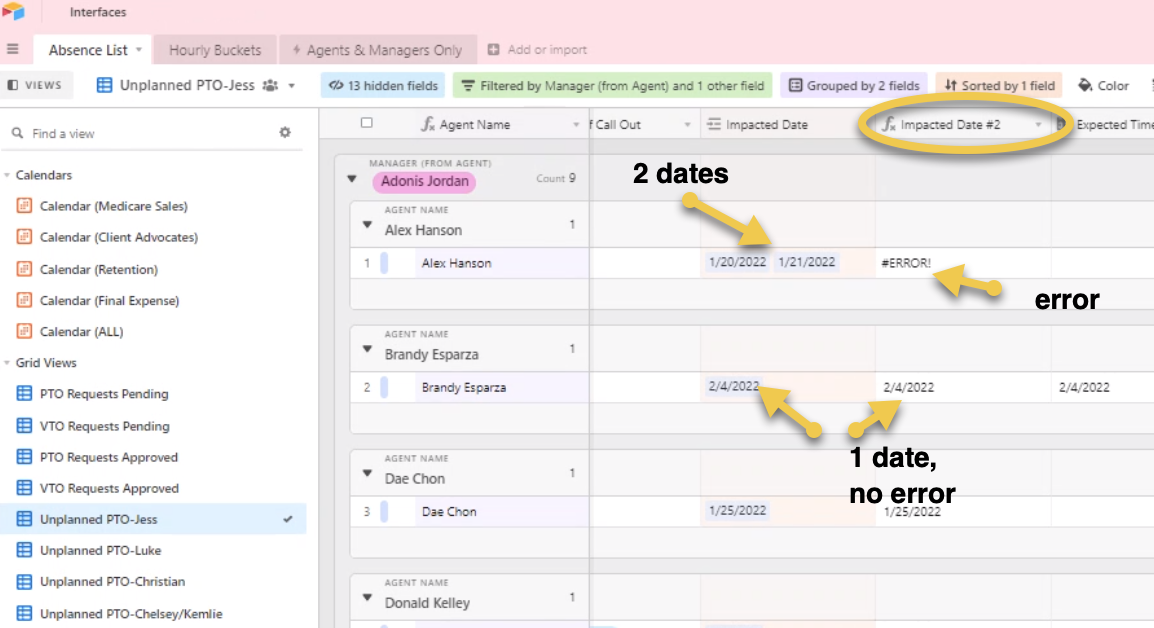Click the 1/21/2022 date chip
This screenshot has height=628, width=1154.
(807, 262)
